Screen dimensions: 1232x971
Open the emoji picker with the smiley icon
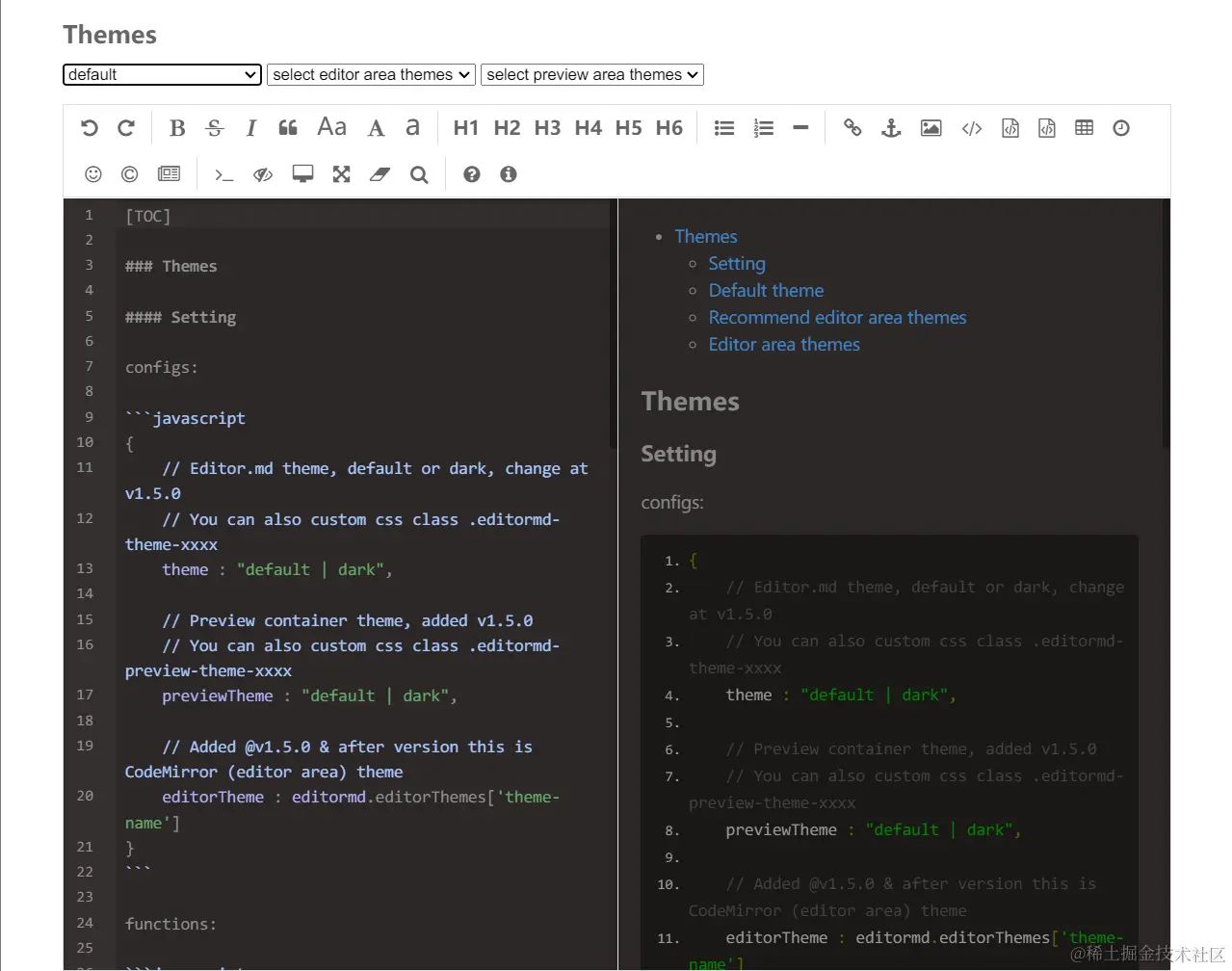(x=93, y=174)
